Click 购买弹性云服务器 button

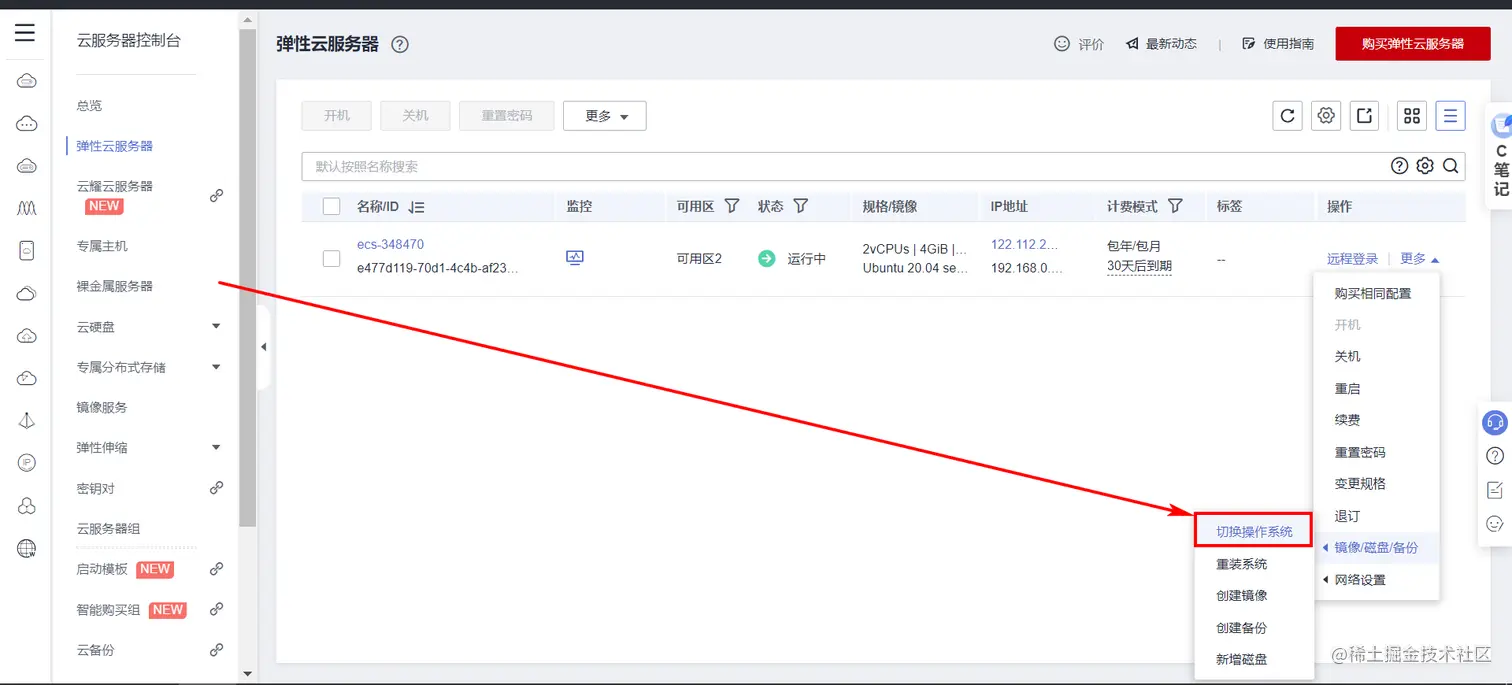point(1413,44)
